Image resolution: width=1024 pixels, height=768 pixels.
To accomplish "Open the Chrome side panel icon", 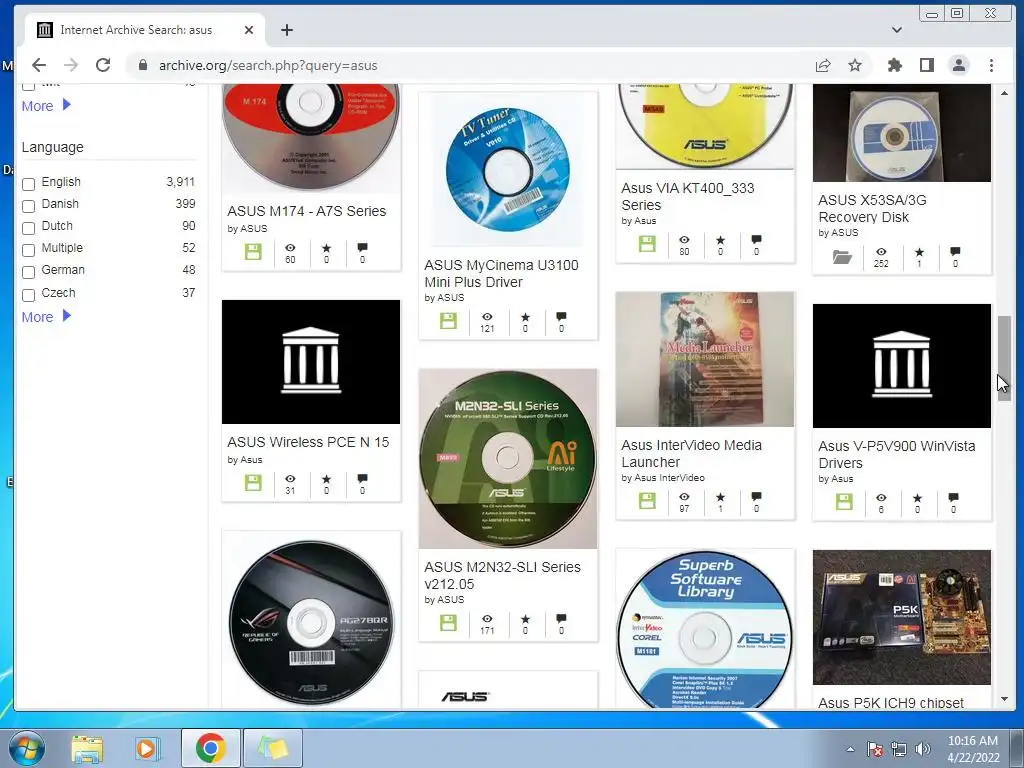I will click(x=927, y=65).
